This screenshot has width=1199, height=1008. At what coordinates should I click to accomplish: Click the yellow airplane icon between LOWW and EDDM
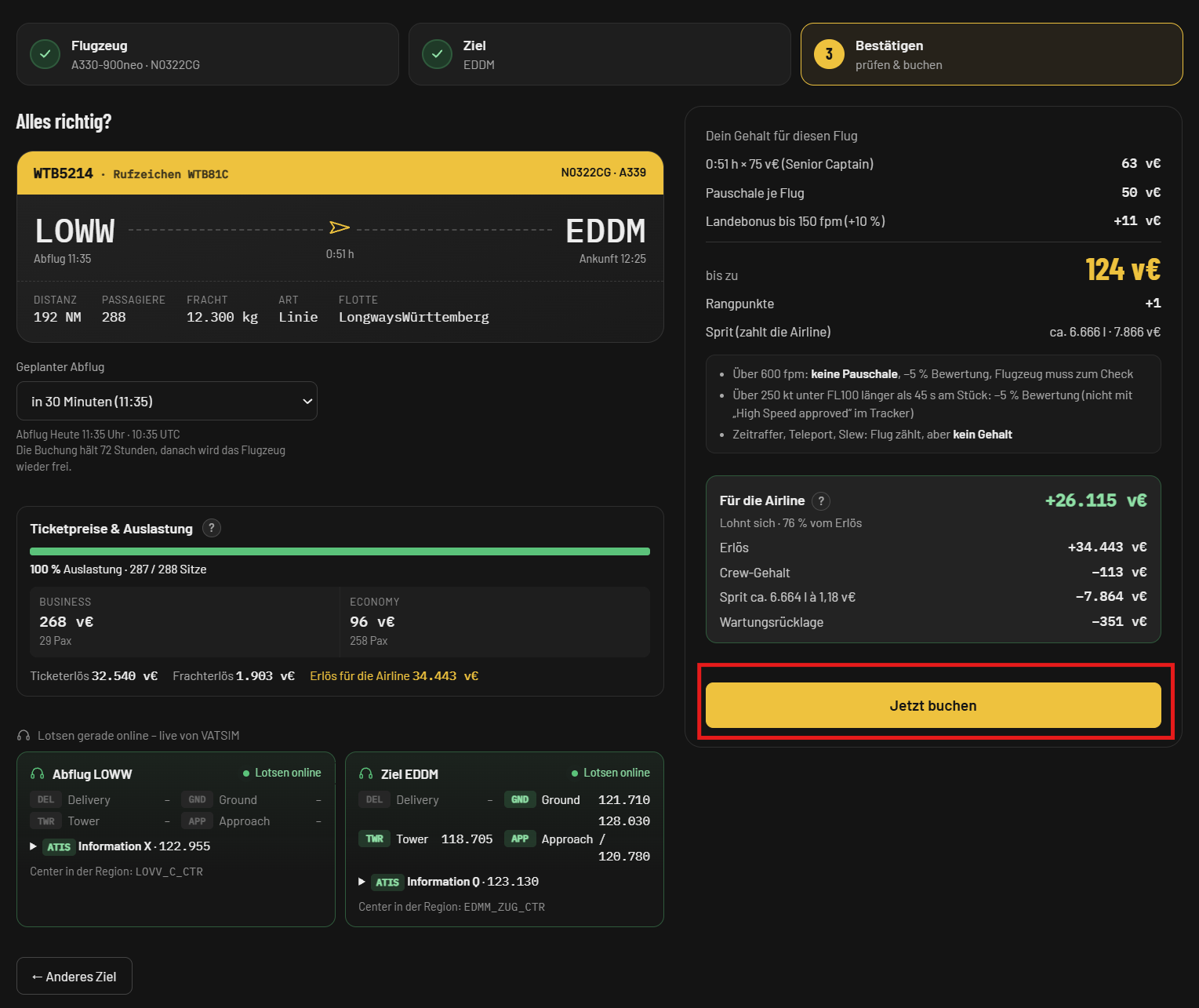[340, 227]
